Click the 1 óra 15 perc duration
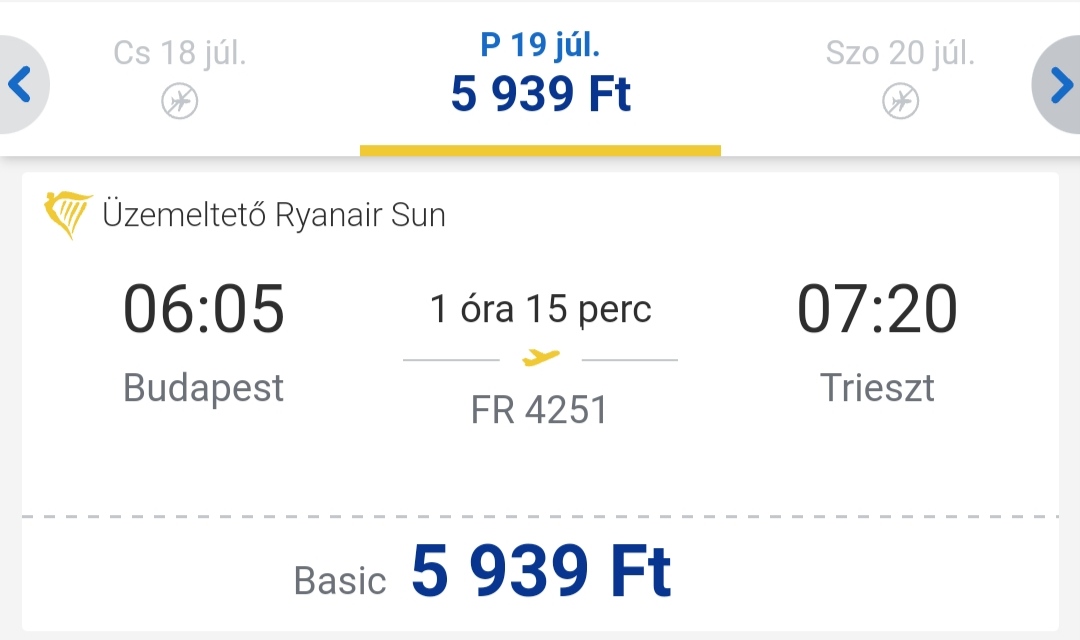1080x640 pixels. coord(541,309)
